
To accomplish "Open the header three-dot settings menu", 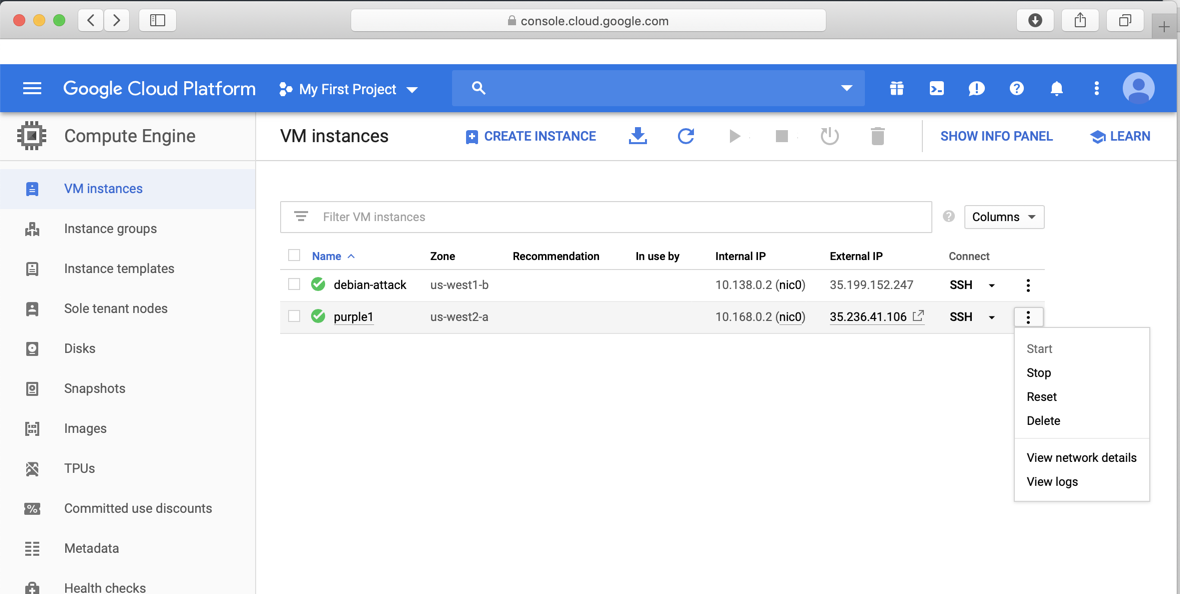I will click(1096, 89).
